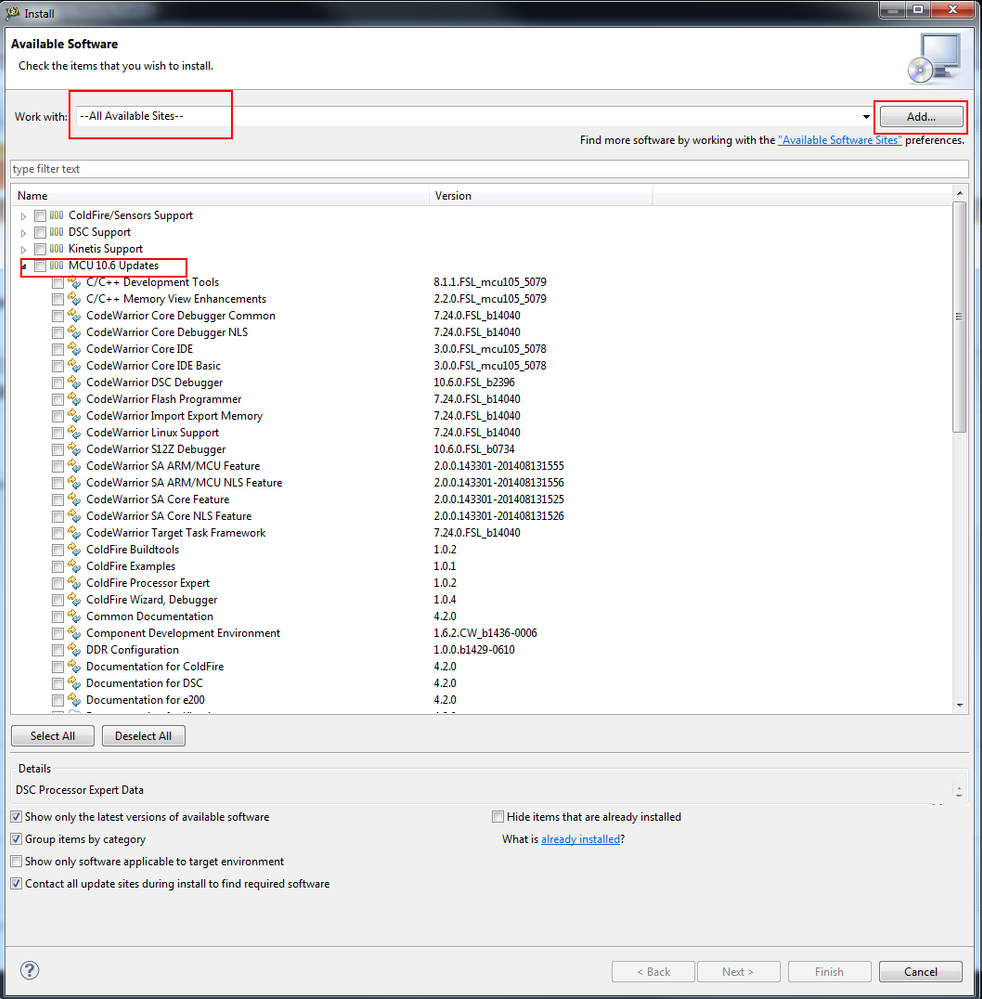Viewport: 982px width, 999px height.
Task: Click the CodeWarrior Flash Programmer feature icon
Action: click(x=75, y=399)
